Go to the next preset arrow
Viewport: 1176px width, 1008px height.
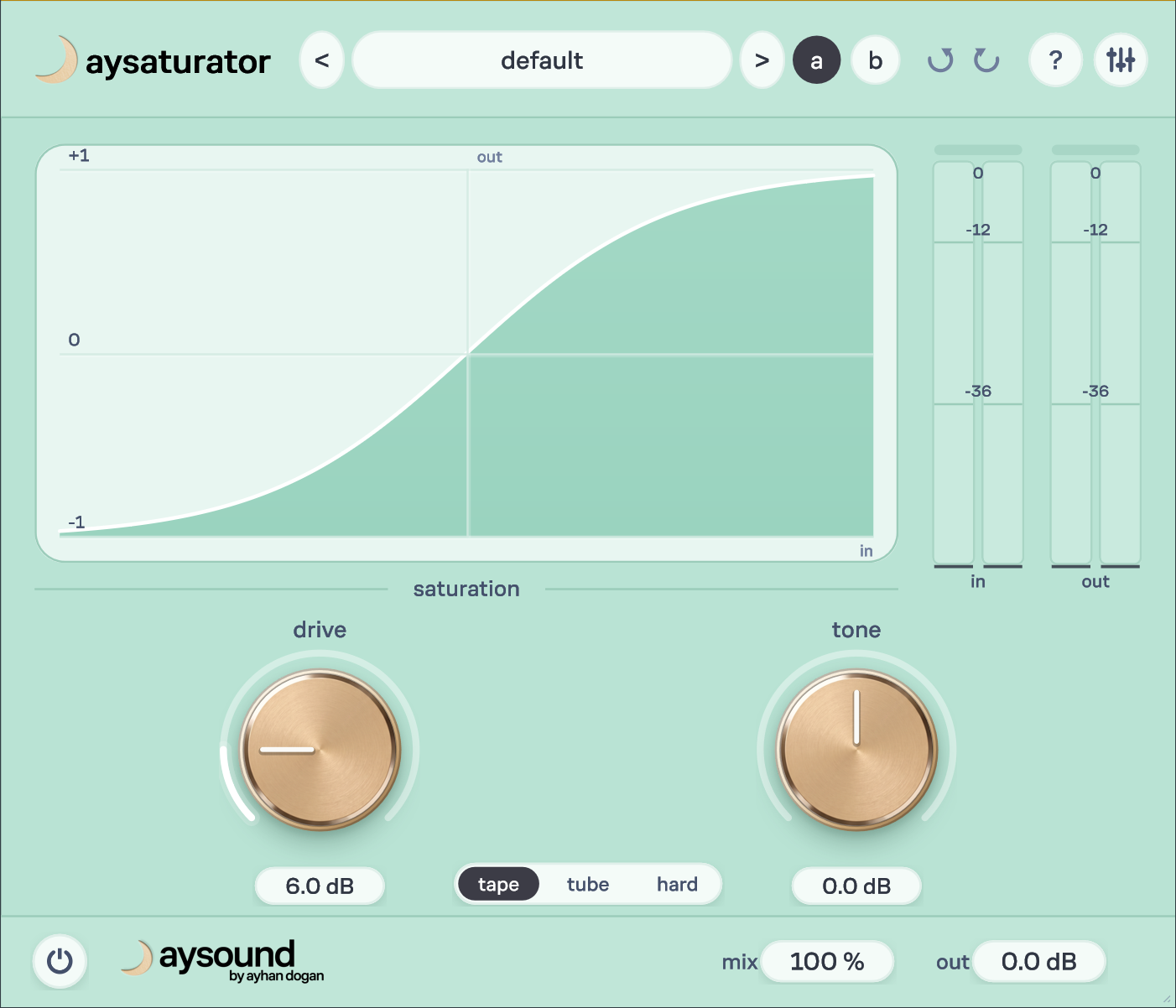tap(762, 60)
